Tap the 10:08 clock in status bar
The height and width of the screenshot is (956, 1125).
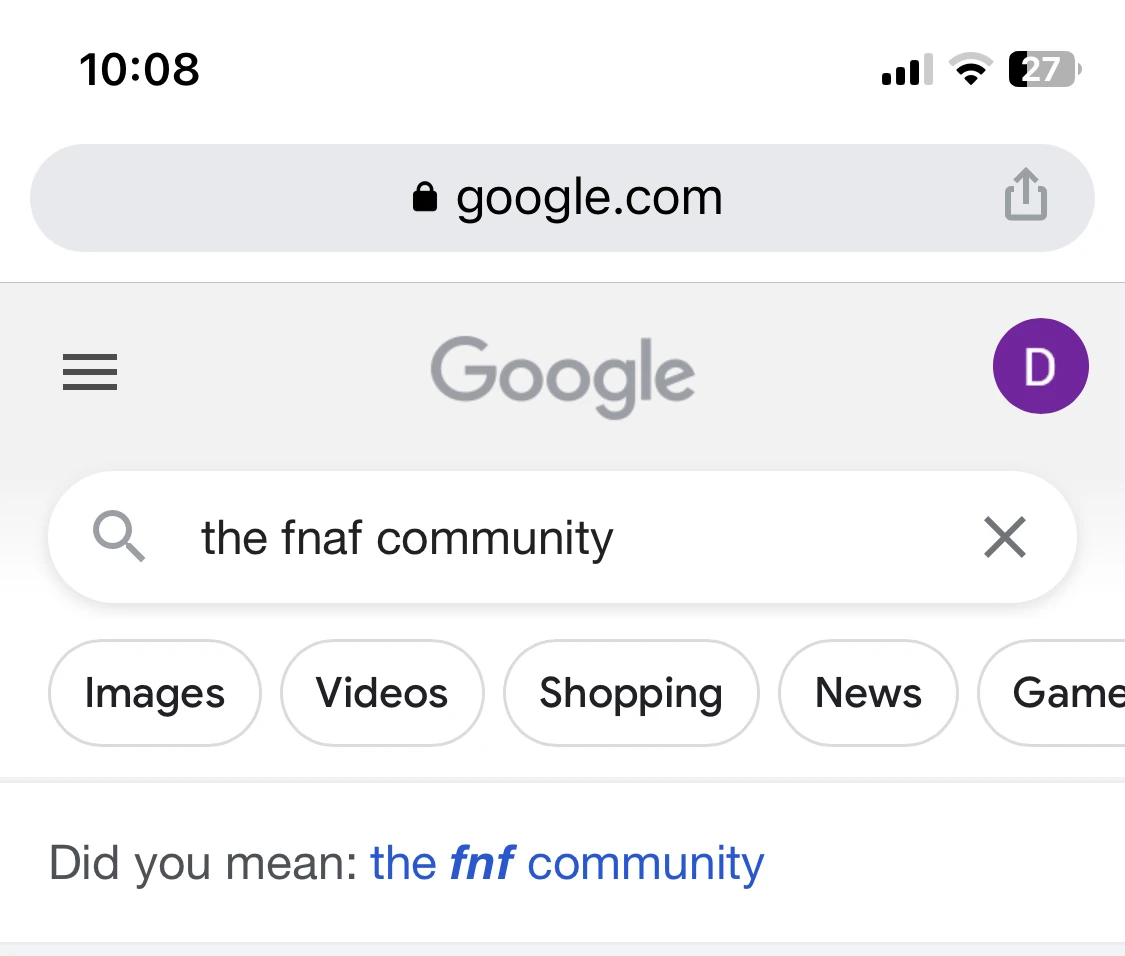139,70
